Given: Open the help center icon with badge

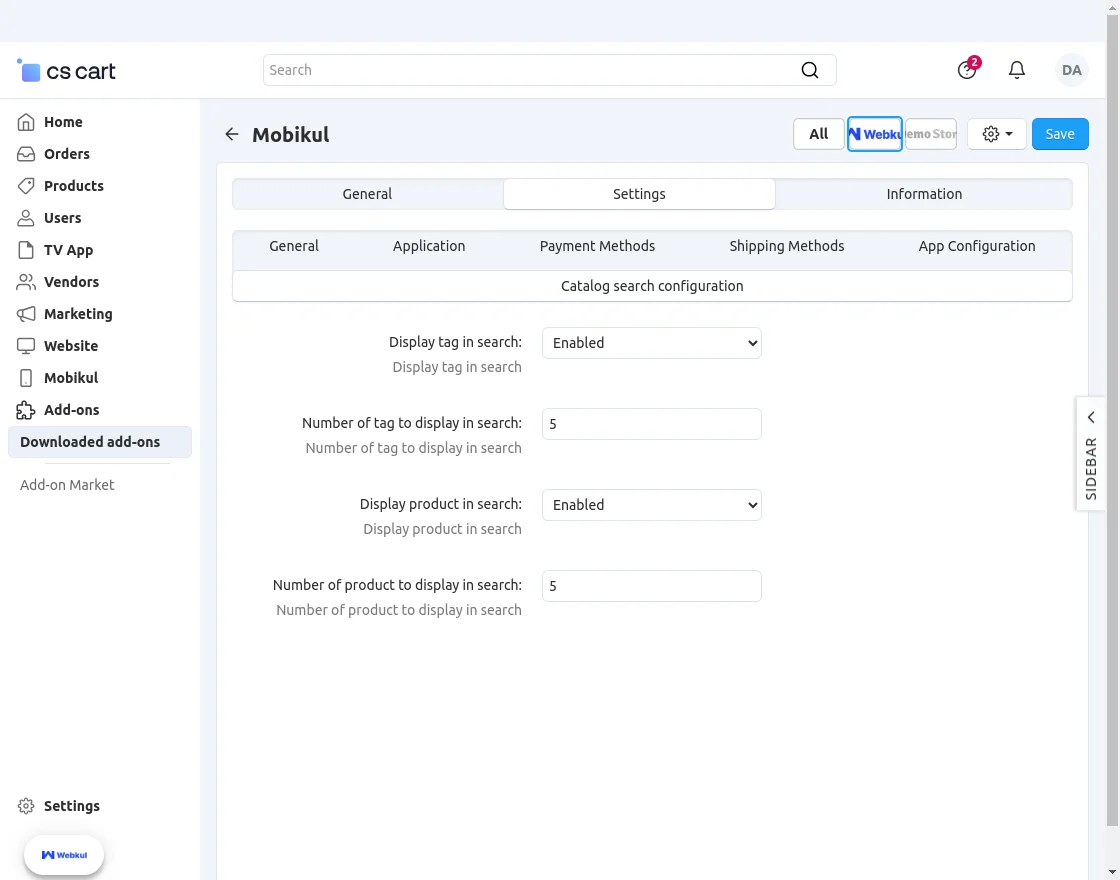Looking at the screenshot, I should (966, 70).
